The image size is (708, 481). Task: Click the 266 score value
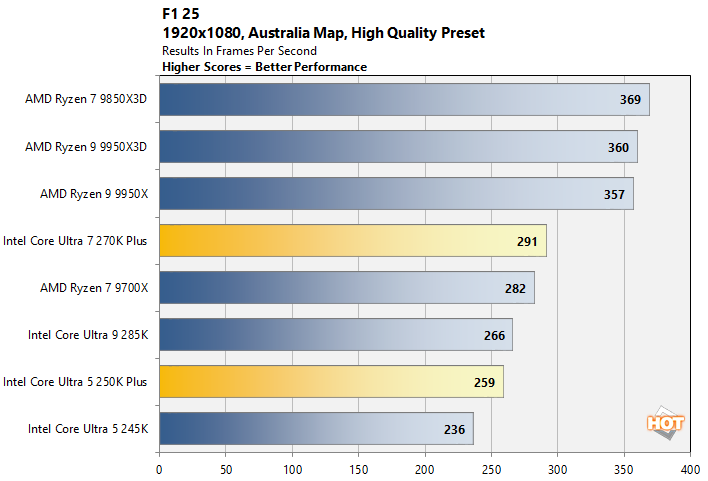(494, 336)
